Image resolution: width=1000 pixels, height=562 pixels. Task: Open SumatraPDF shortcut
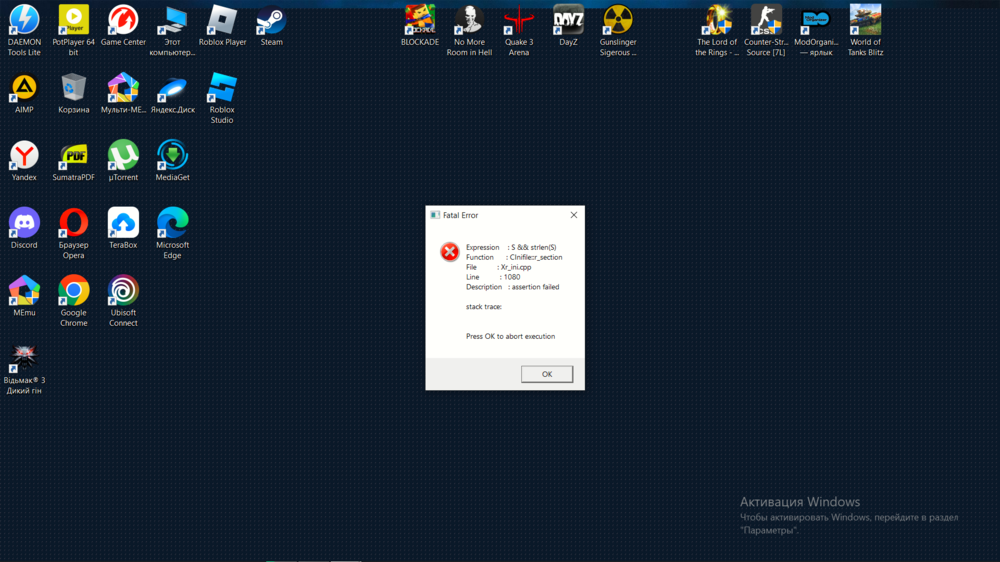coord(73,161)
